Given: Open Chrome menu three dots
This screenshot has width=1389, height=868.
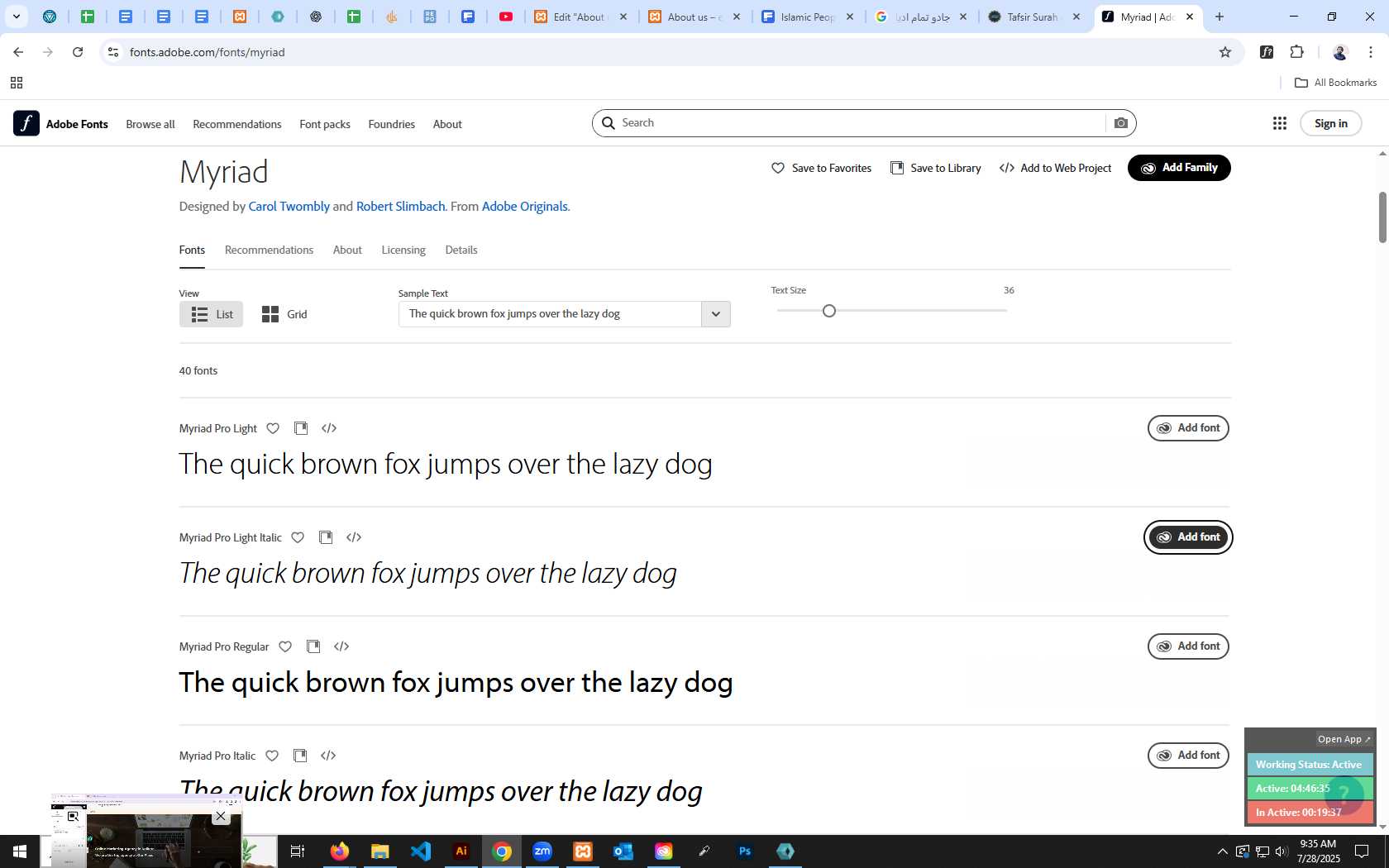Looking at the screenshot, I should click(x=1371, y=52).
